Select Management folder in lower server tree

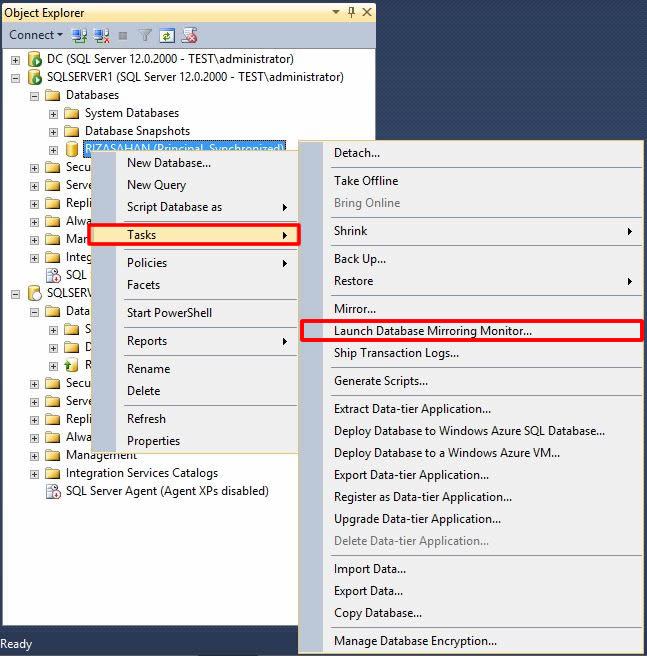point(101,455)
